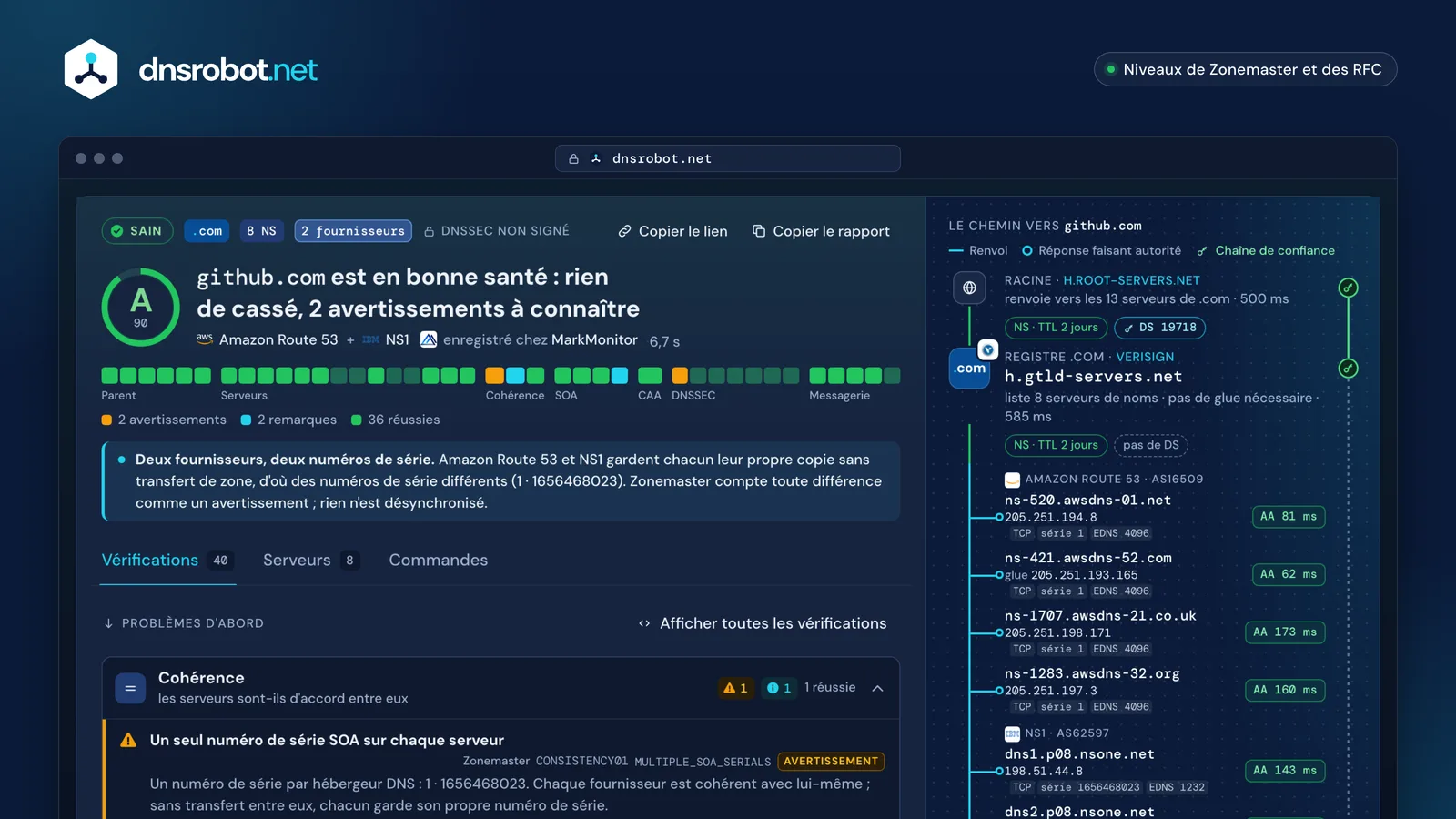1456x819 pixels.
Task: Click the 8 NS badge
Action: (261, 231)
